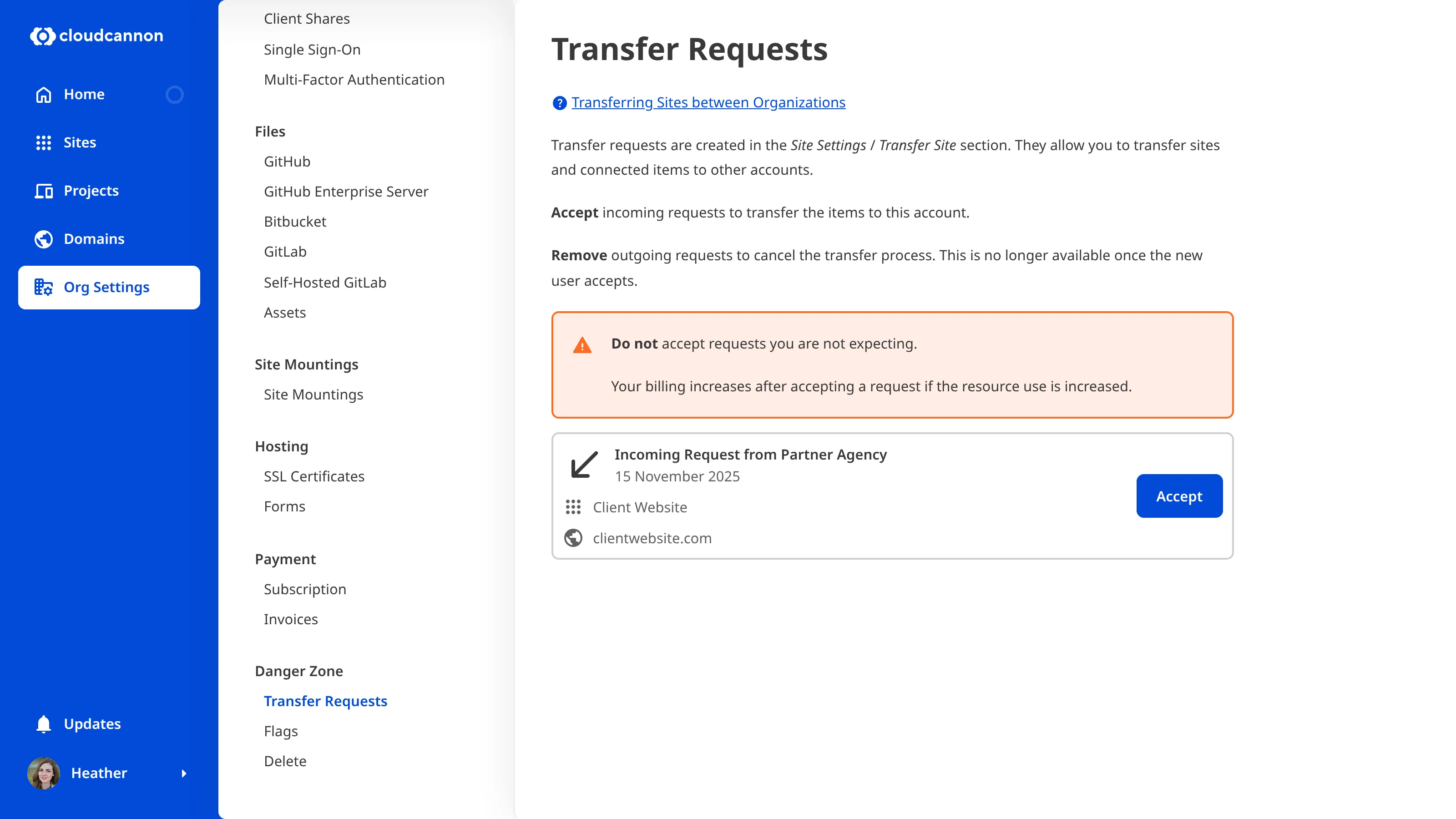Open the Subscription payment page

305,589
